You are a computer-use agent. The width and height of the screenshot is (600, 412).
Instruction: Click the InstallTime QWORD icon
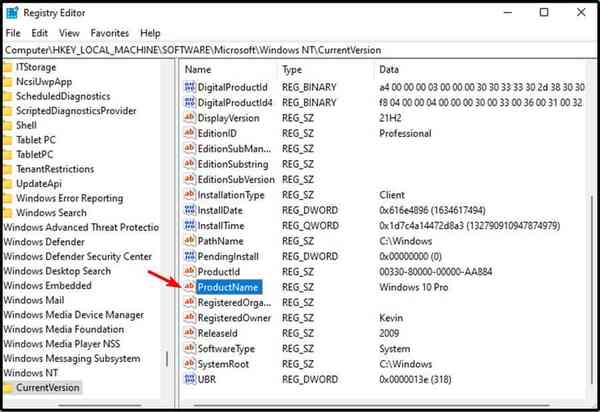click(190, 225)
